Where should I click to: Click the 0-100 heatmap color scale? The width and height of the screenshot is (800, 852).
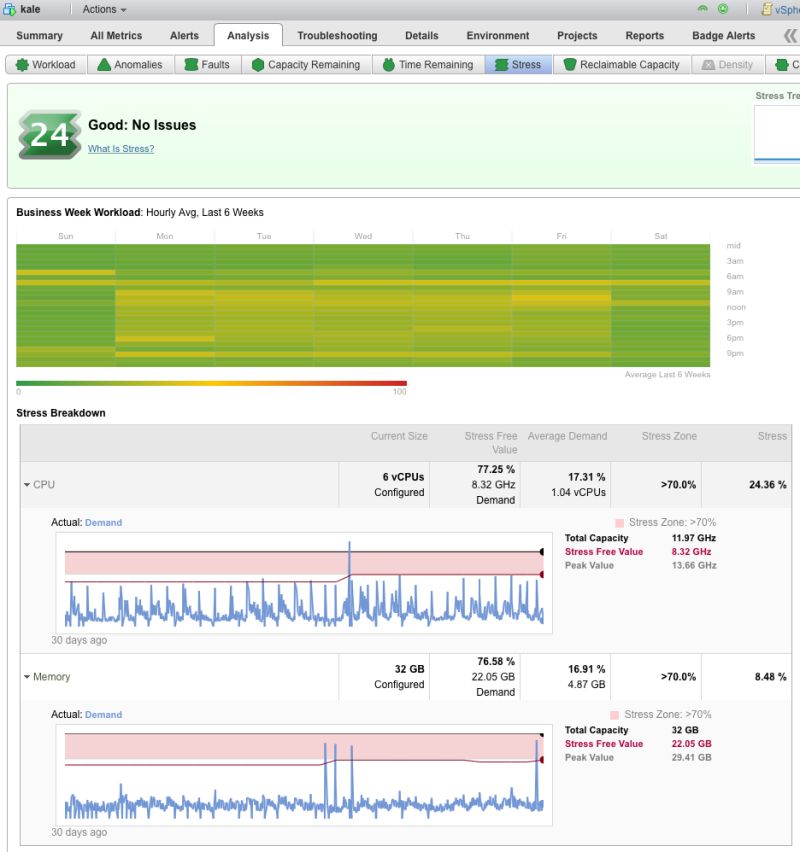(210, 382)
